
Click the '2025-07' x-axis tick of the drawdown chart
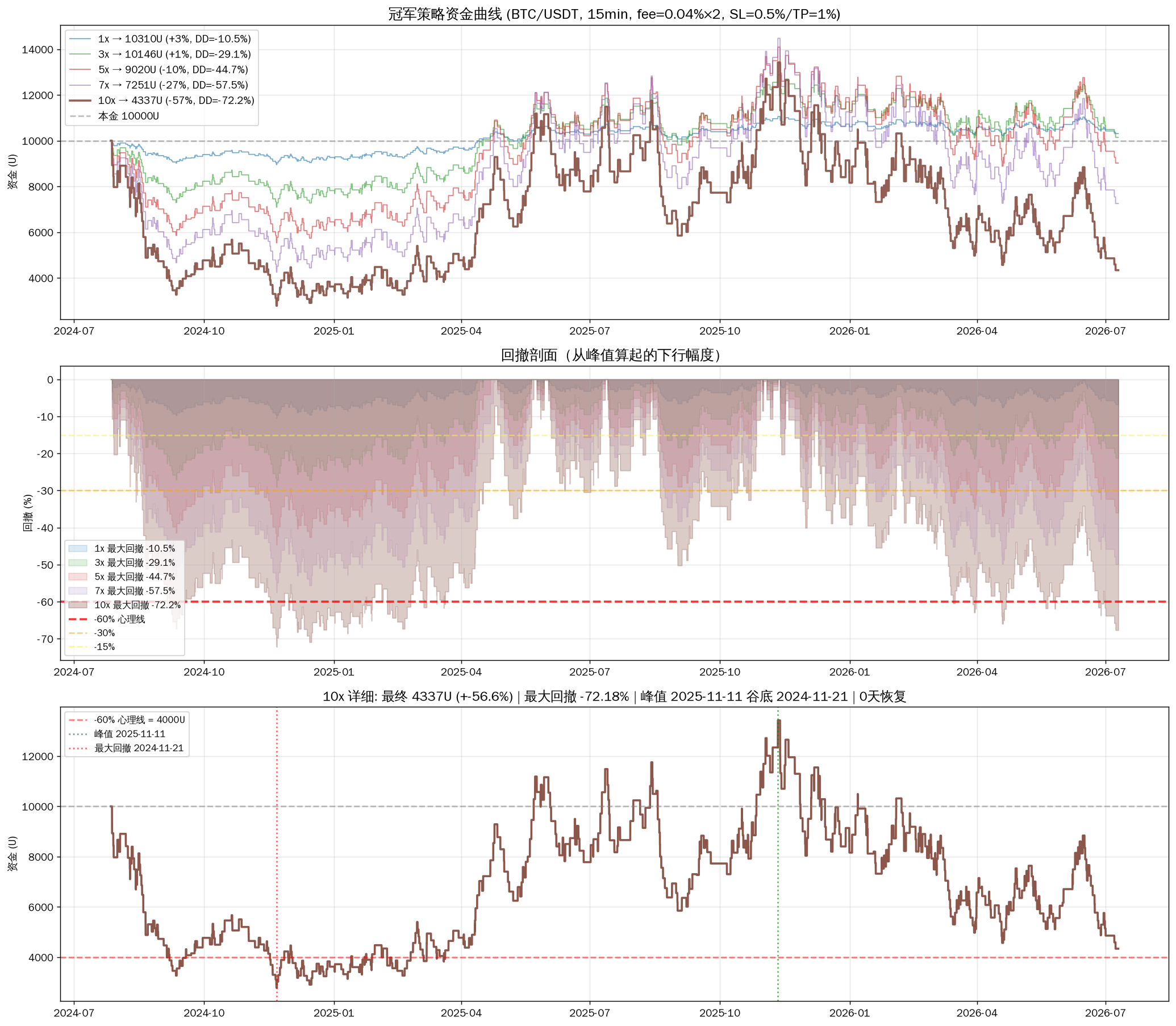coord(590,672)
